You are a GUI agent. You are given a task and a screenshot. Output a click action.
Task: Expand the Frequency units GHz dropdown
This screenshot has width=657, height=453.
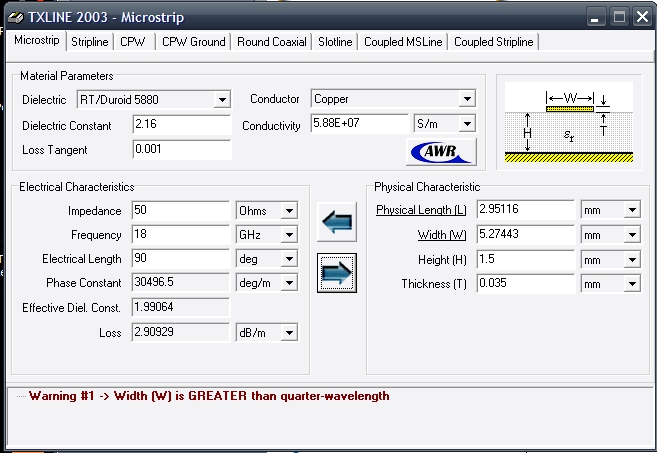tap(289, 235)
